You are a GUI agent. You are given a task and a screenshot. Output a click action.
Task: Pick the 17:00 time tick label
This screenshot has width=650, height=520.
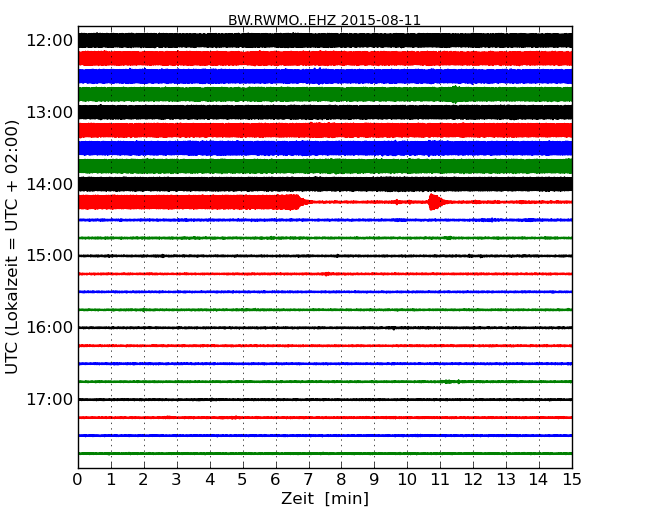(50, 399)
